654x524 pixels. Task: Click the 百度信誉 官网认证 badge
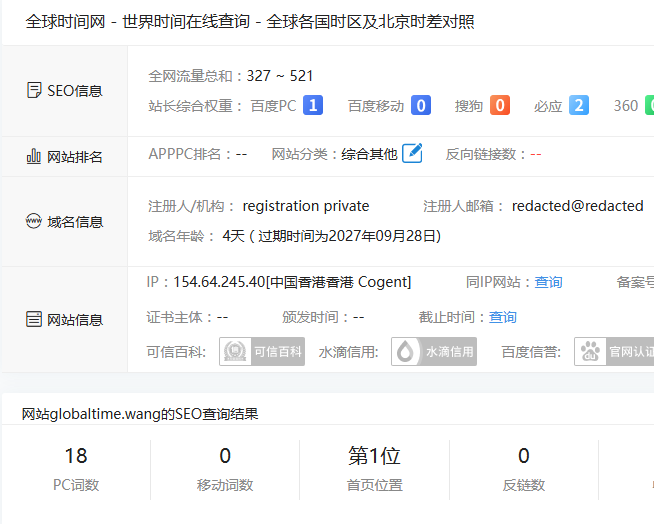pyautogui.click(x=614, y=352)
